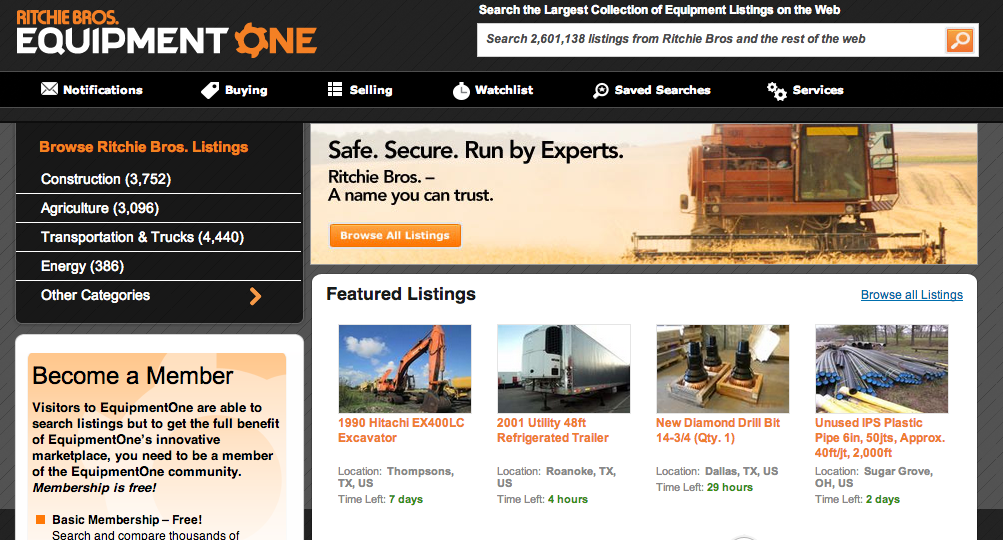
Task: Open 1990 Hitachi EX400LC Excavator listing title
Action: (x=401, y=431)
